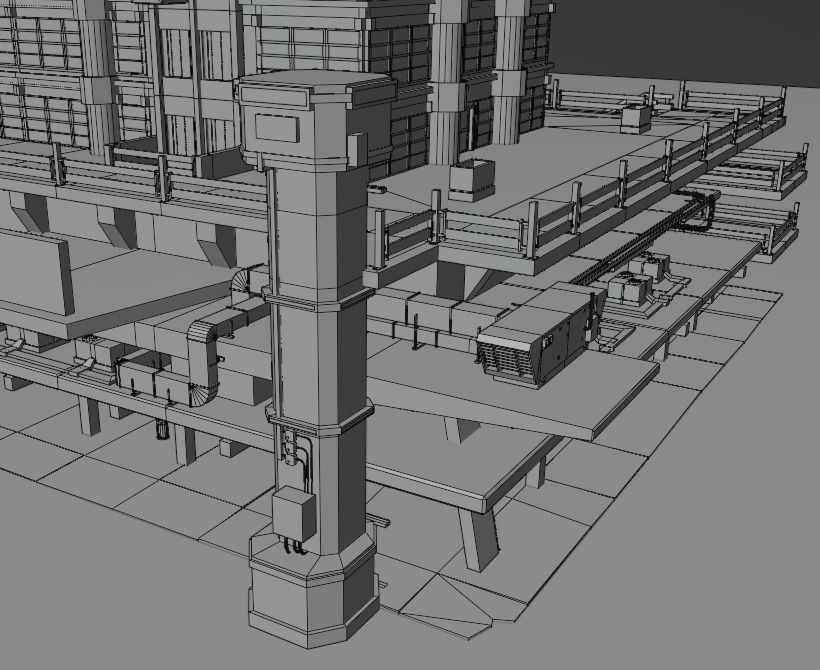Select the electrical junction box on the pillar
The width and height of the screenshot is (820, 670).
294,514
